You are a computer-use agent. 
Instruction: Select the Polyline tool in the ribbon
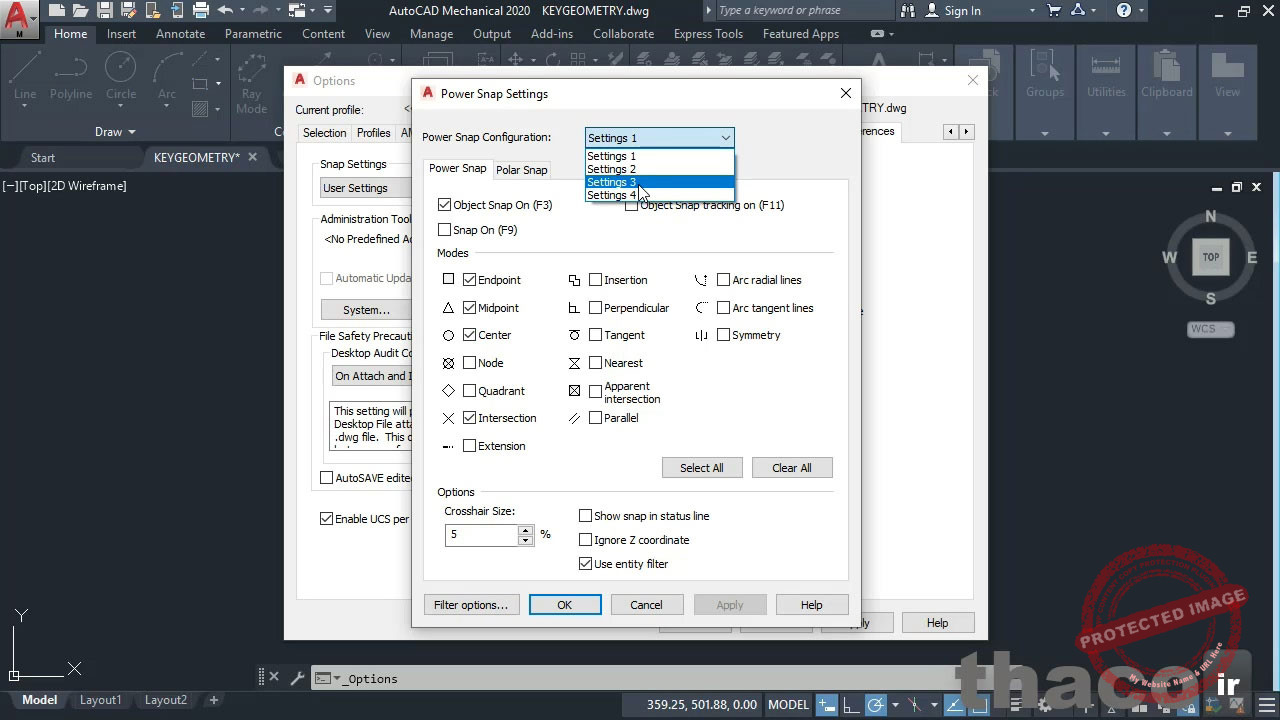(x=71, y=77)
